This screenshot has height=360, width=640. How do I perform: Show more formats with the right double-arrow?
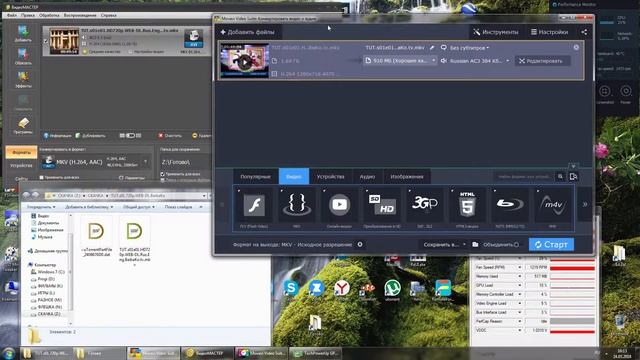pos(585,204)
